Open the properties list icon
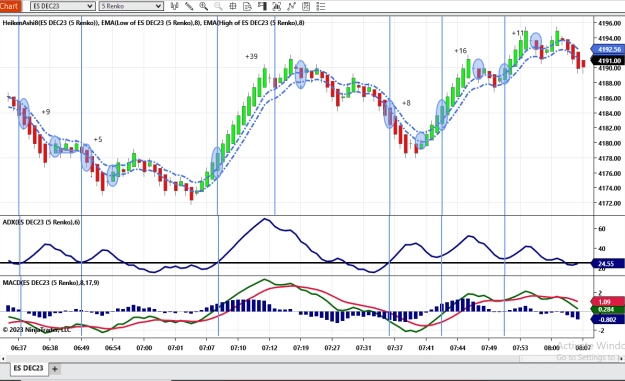Screen dimensions: 625x381 coord(320,6)
